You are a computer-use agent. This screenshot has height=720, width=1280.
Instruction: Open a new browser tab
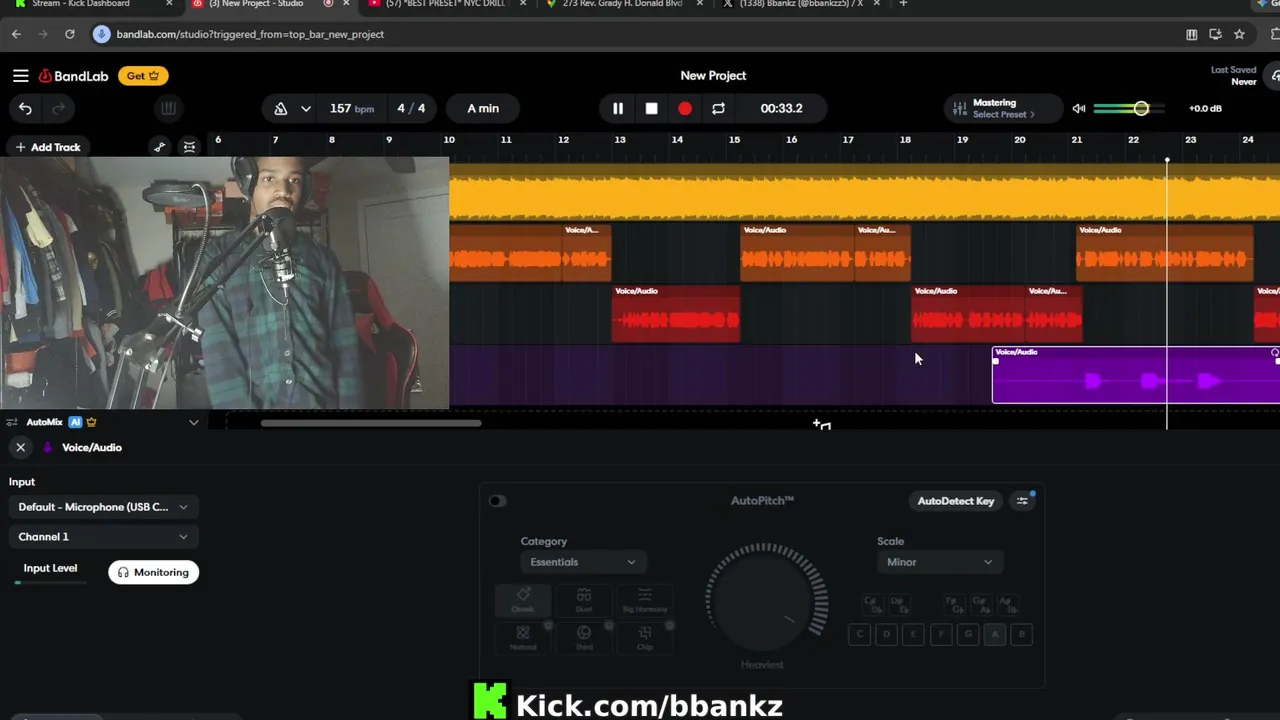coord(903,4)
